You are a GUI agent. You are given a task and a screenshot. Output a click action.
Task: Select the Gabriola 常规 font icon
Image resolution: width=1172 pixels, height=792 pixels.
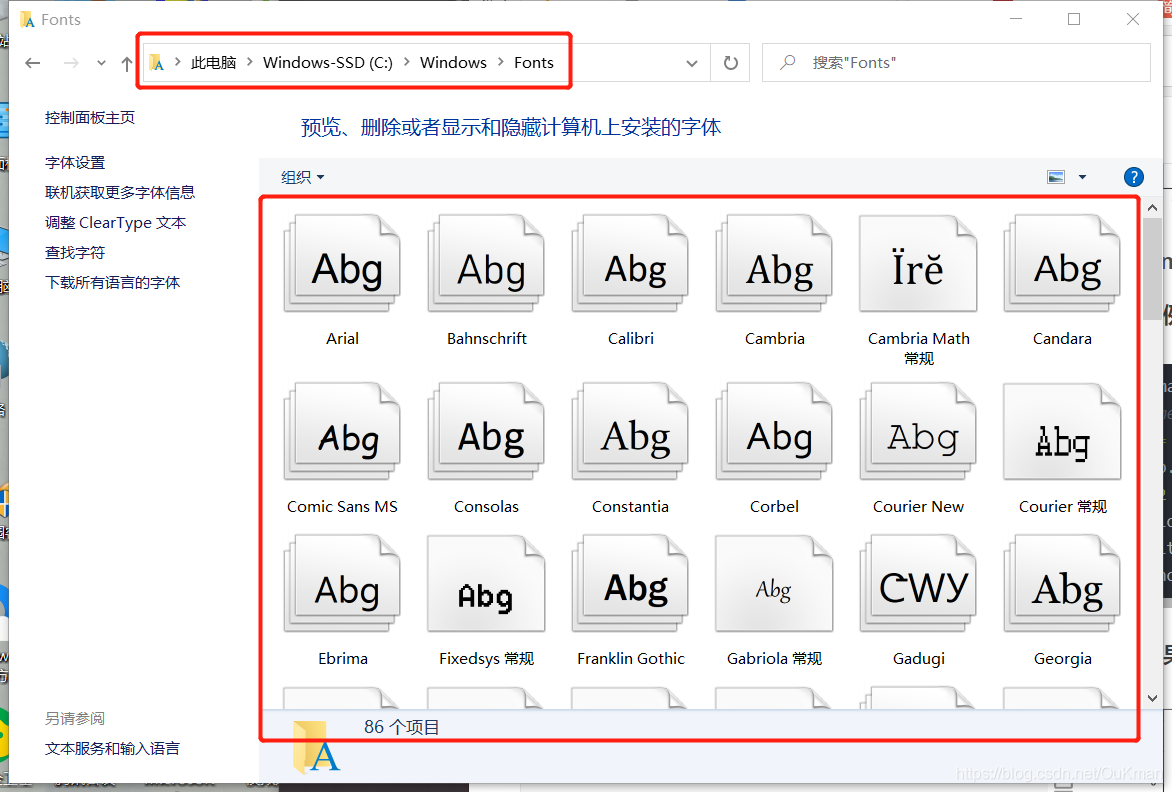(x=774, y=584)
